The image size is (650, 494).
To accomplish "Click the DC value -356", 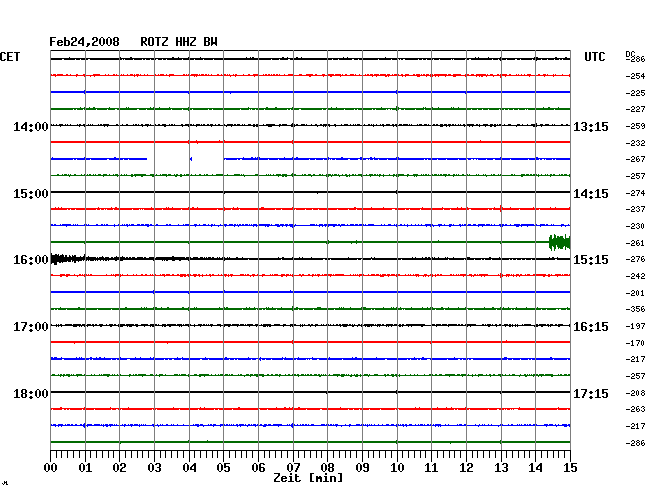I will [635, 309].
